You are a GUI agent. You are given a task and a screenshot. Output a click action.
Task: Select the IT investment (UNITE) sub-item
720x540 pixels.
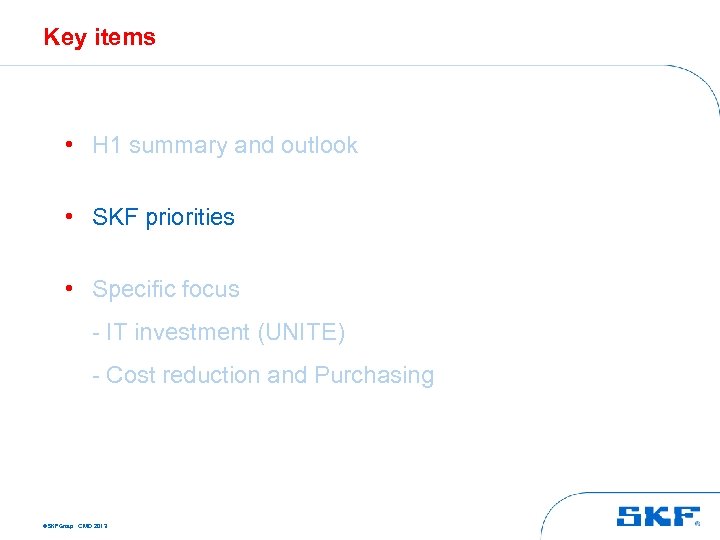tap(218, 333)
